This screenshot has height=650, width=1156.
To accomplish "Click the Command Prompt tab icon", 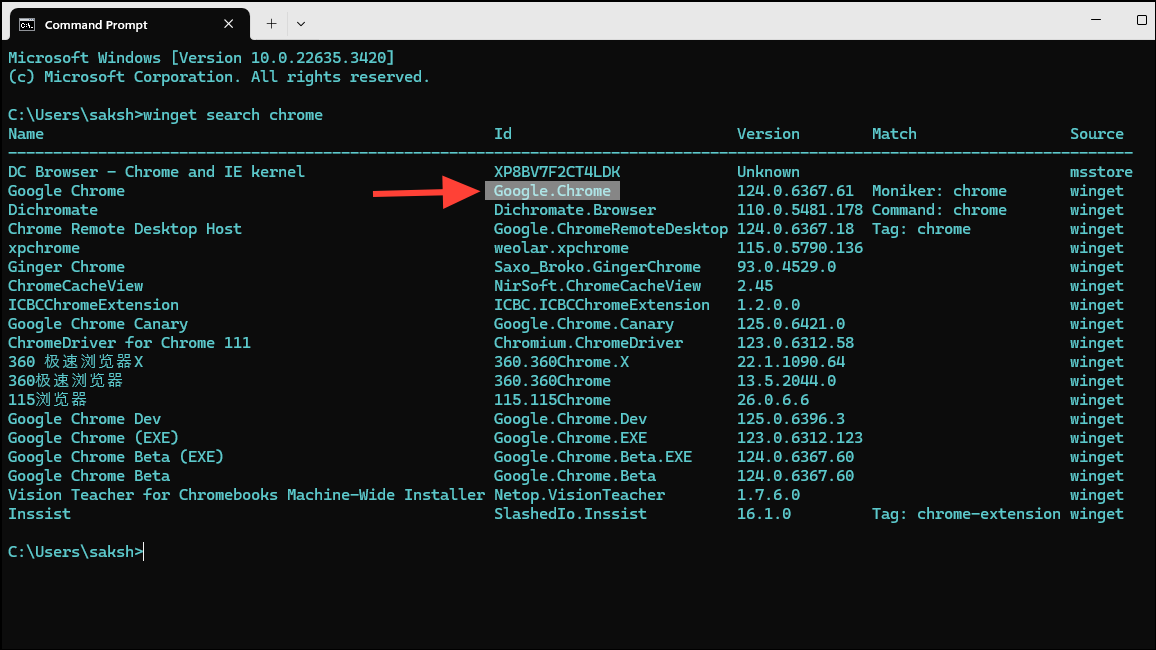I will tap(28, 24).
